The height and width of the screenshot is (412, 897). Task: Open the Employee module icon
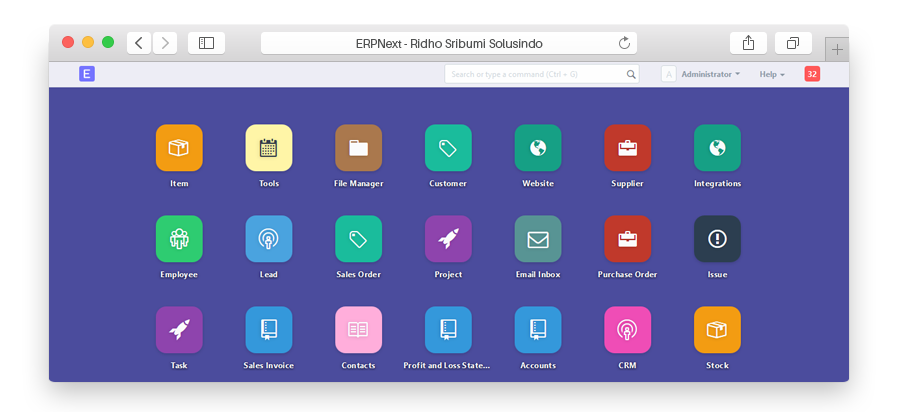click(179, 239)
